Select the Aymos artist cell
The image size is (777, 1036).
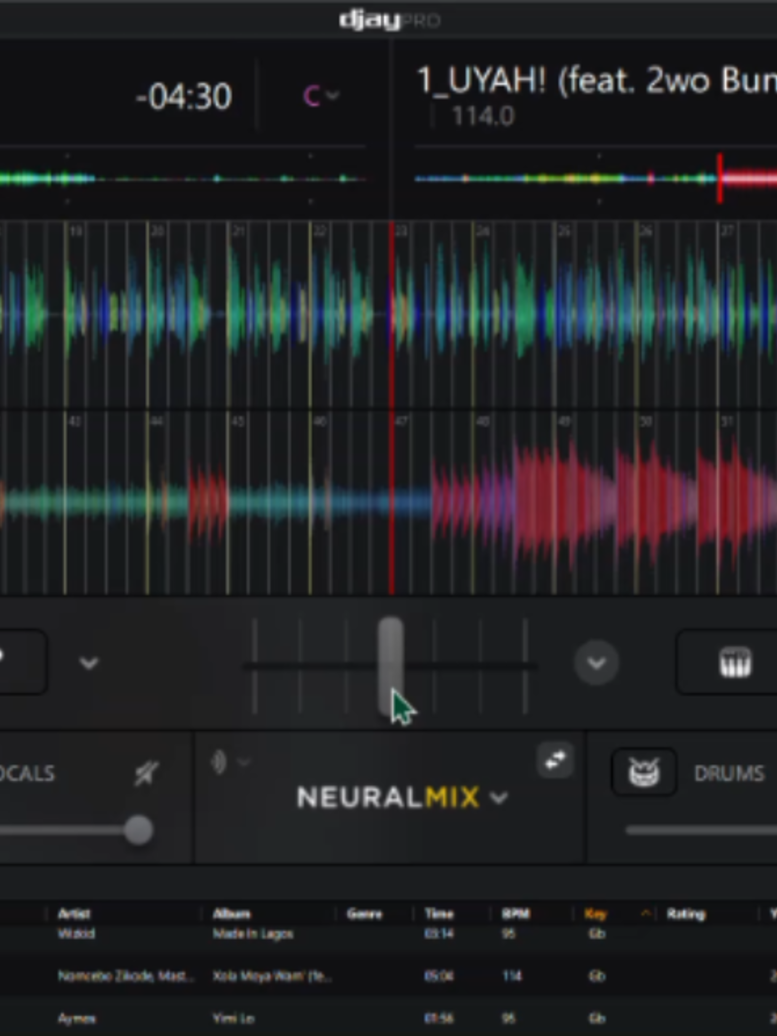(x=77, y=1018)
